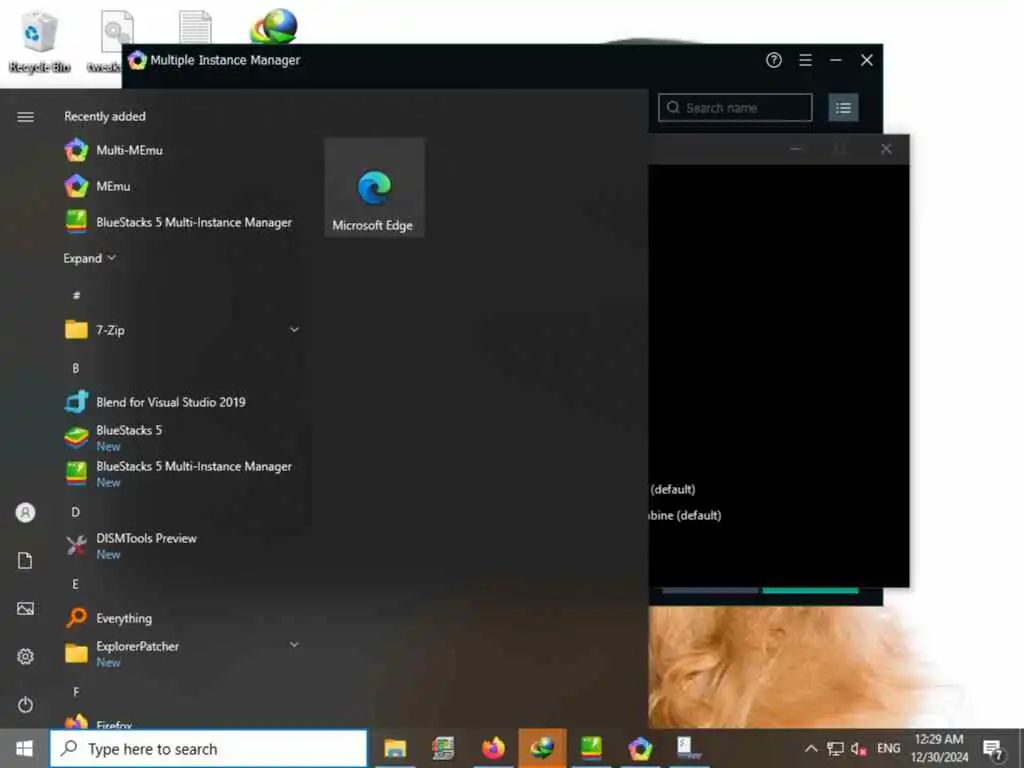Open Multiple Instance Manager menu icon

806,60
